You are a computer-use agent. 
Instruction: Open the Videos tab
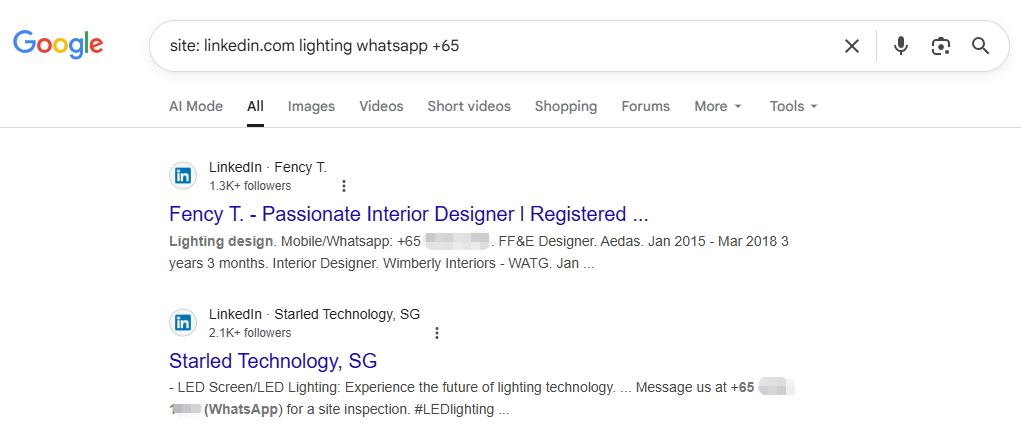[381, 106]
